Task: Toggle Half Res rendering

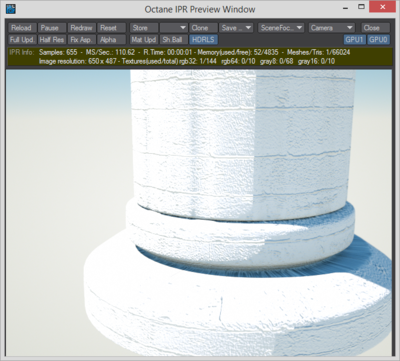Action: 52,40
